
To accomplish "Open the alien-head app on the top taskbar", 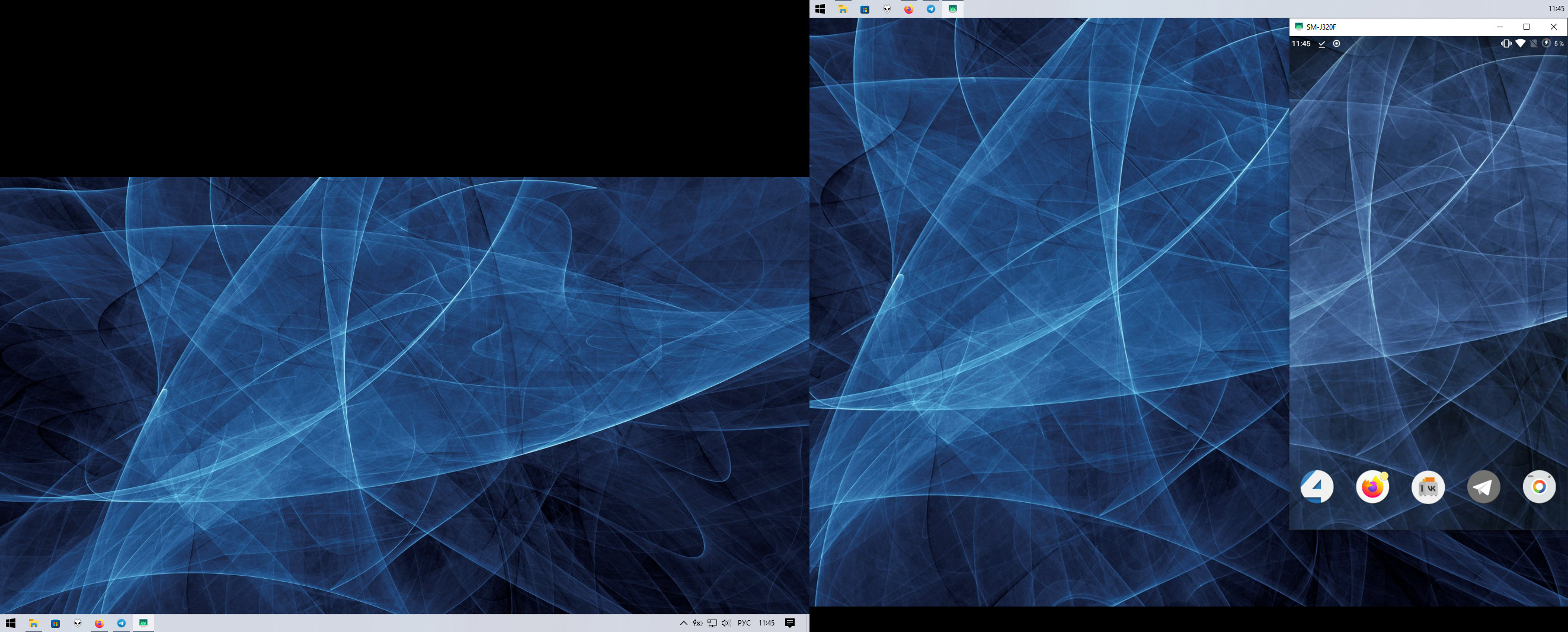I will (887, 9).
